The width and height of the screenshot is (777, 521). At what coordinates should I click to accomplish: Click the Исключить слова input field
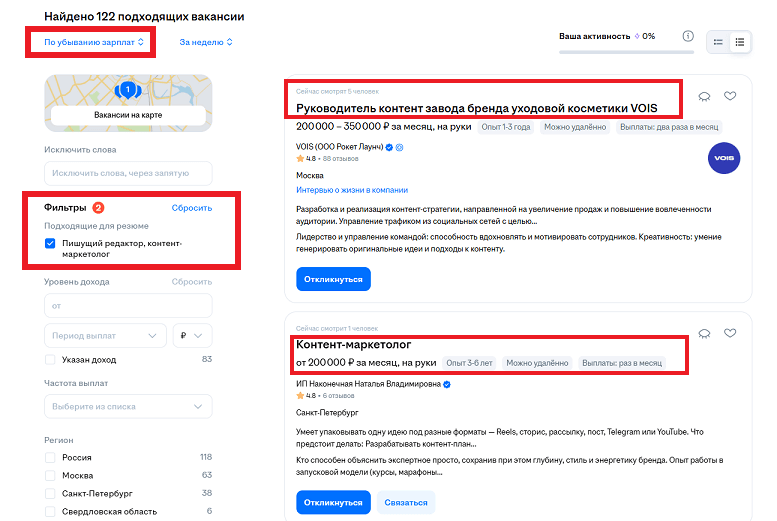click(128, 174)
